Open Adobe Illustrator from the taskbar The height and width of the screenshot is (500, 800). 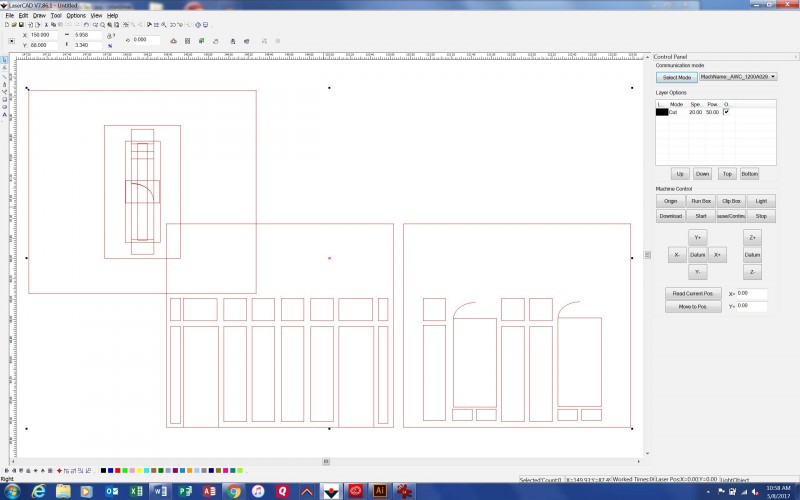[x=379, y=491]
